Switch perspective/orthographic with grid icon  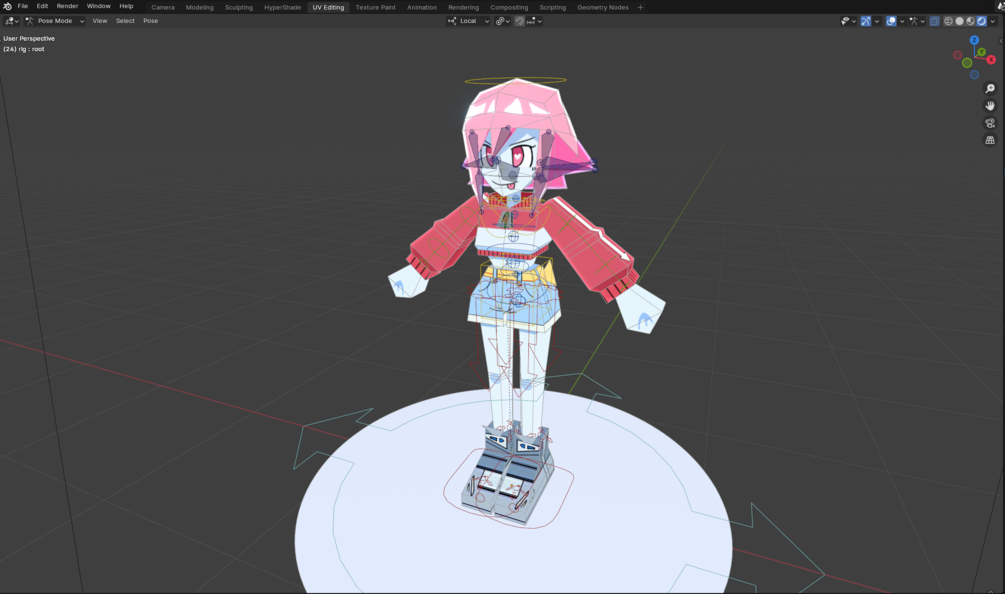coord(990,140)
